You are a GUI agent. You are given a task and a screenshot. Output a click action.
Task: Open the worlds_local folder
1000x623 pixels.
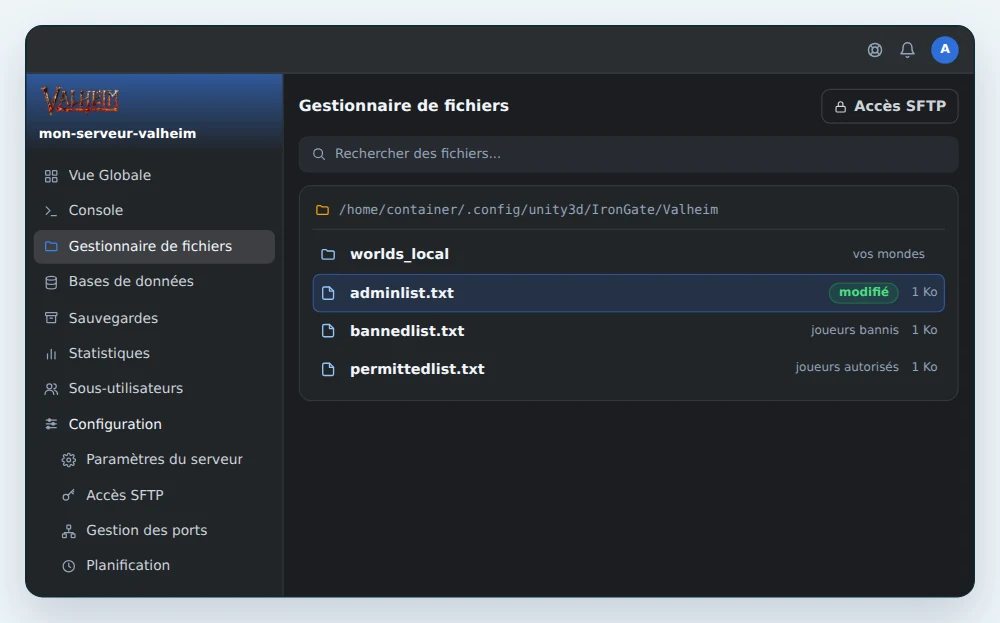tap(628, 254)
